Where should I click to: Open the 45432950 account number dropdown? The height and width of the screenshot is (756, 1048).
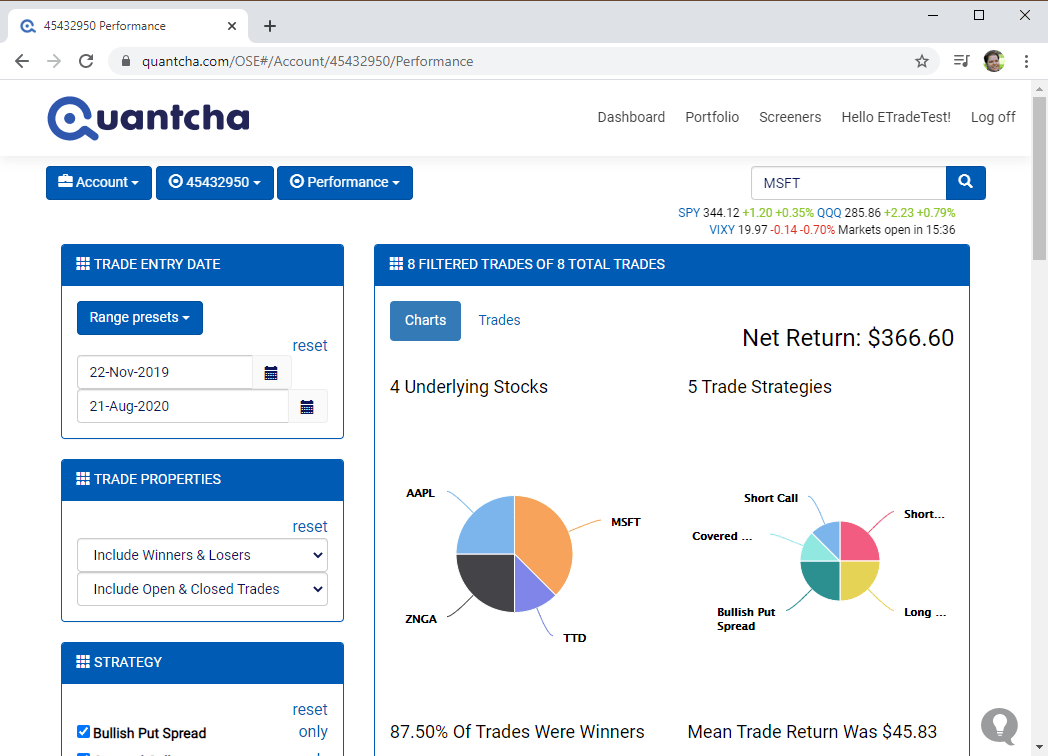[x=215, y=182]
